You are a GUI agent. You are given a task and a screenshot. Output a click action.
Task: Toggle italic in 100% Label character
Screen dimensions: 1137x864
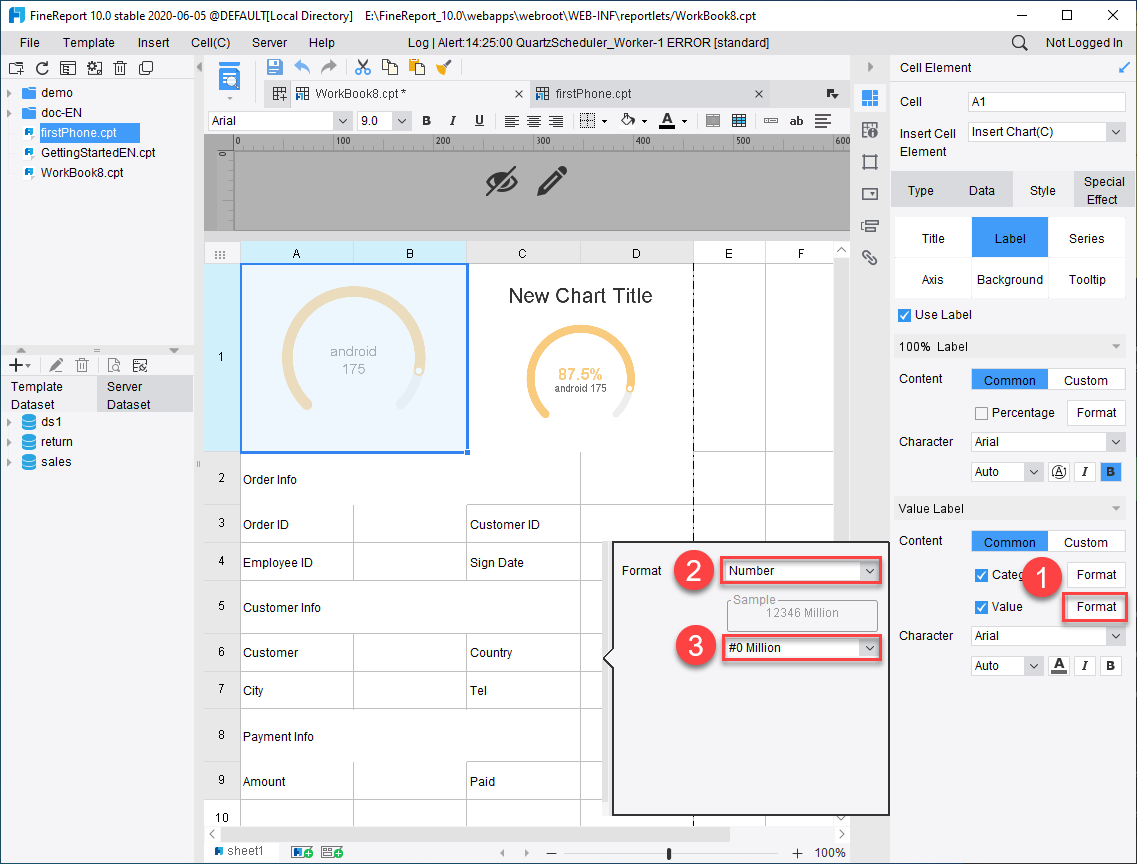tap(1085, 472)
